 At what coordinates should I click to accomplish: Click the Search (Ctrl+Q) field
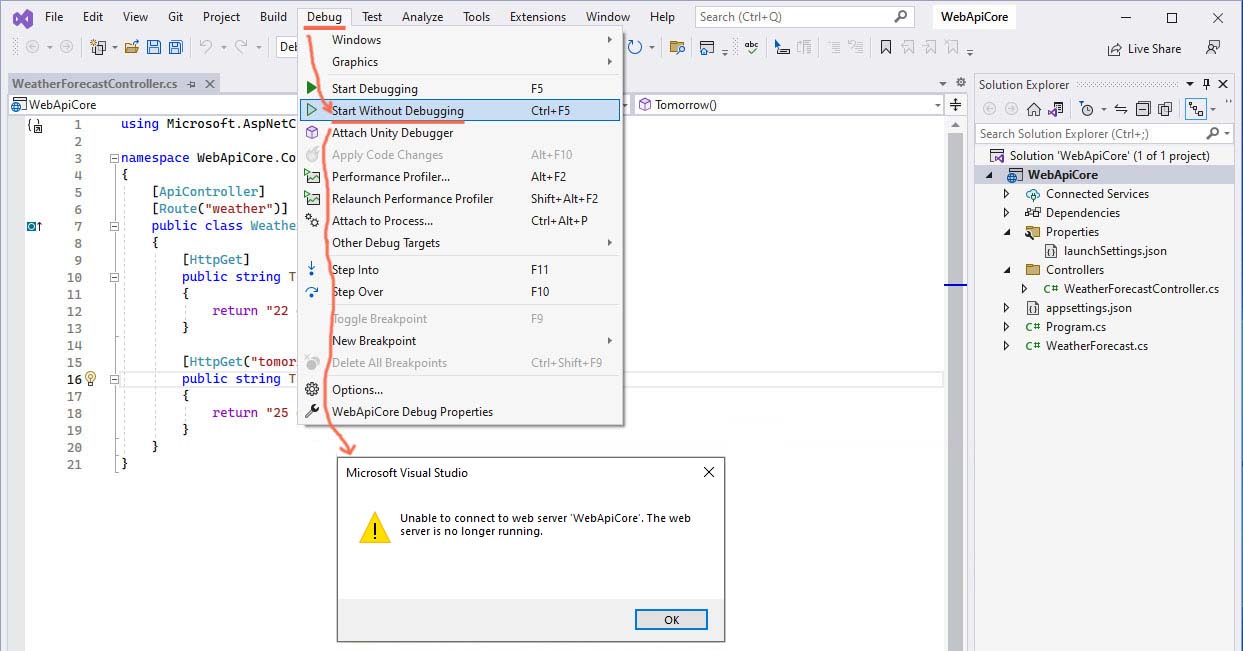[804, 17]
